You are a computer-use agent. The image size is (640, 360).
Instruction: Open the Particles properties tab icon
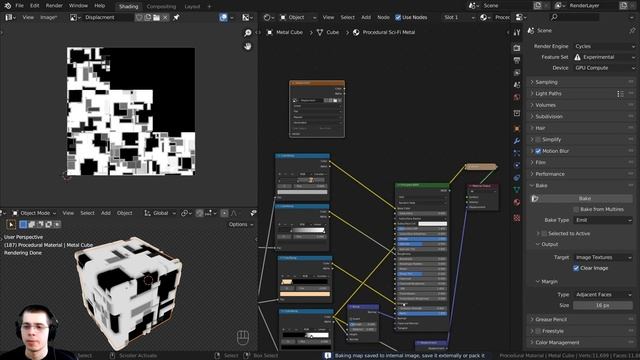(517, 153)
